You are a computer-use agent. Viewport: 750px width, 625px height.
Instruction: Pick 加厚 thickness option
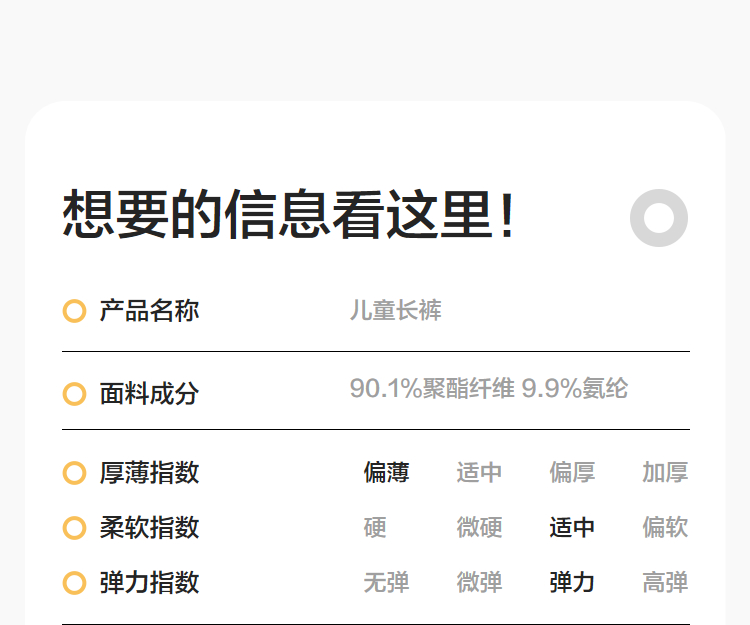665,472
